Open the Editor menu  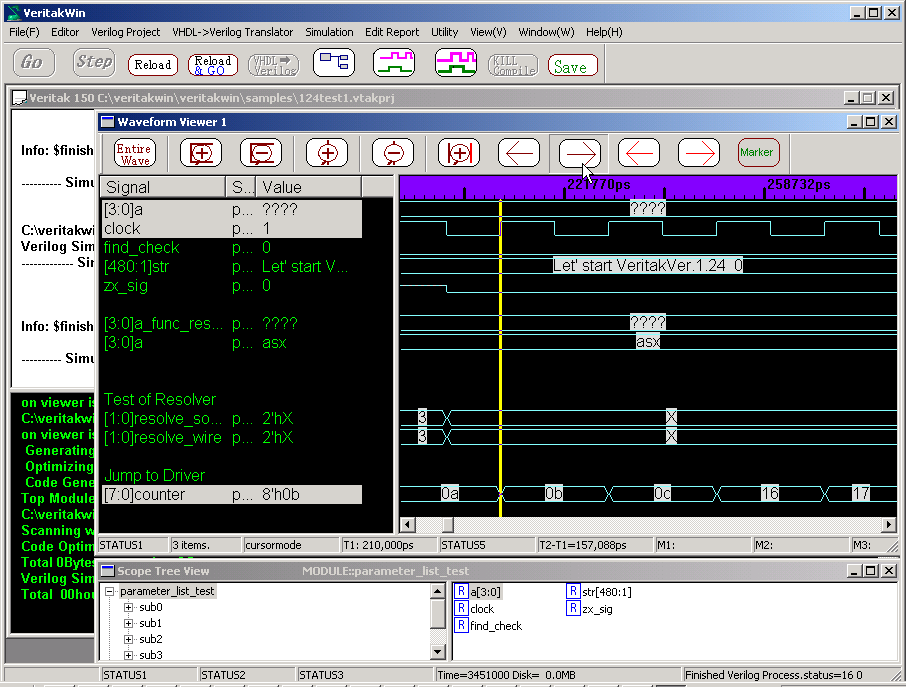[x=65, y=32]
